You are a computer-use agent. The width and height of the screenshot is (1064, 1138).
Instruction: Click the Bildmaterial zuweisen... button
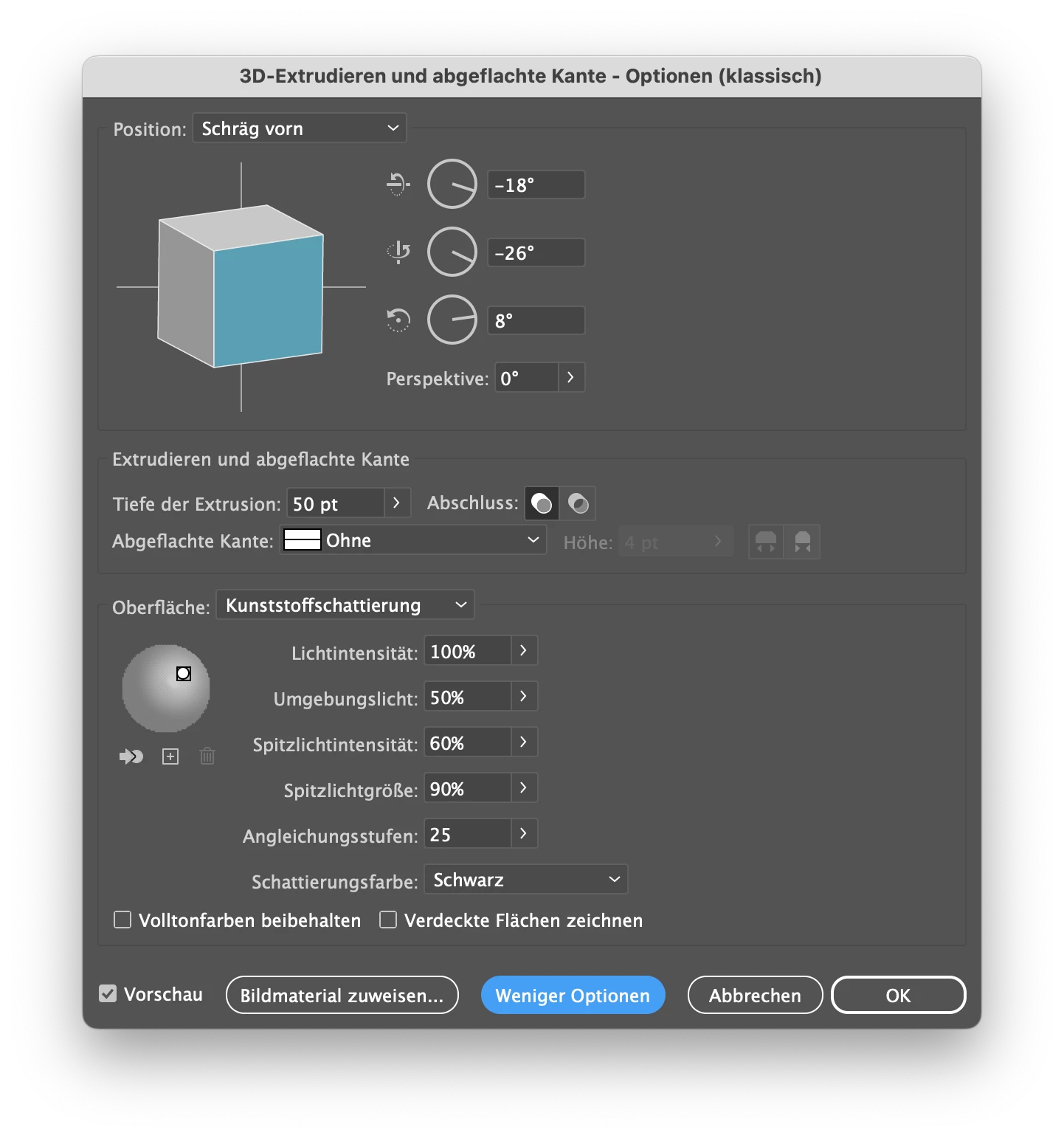pyautogui.click(x=342, y=996)
